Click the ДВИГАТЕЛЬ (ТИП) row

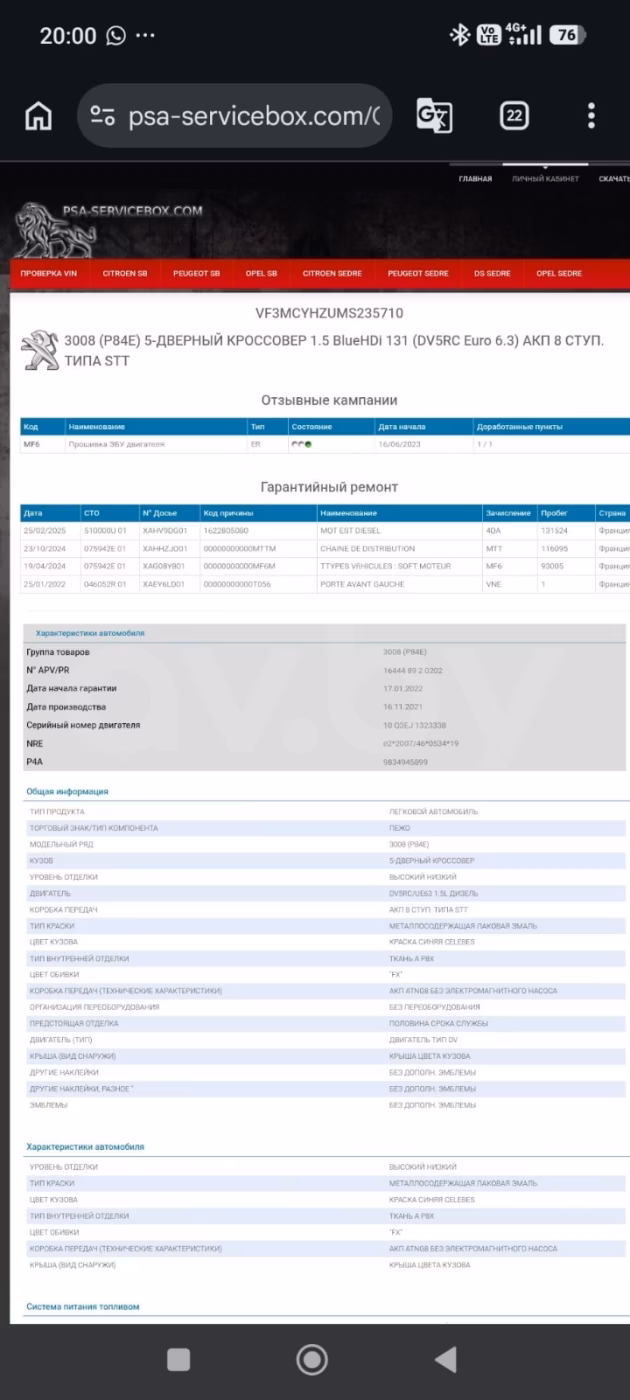(x=325, y=1040)
